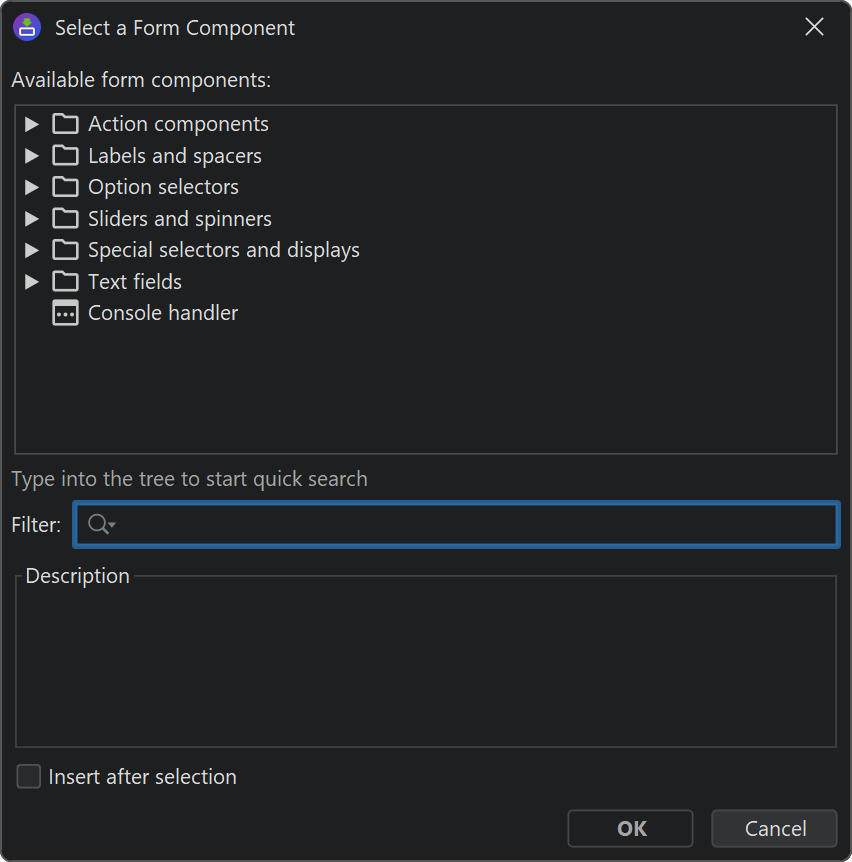Expand the Option selectors tree node

click(32, 187)
